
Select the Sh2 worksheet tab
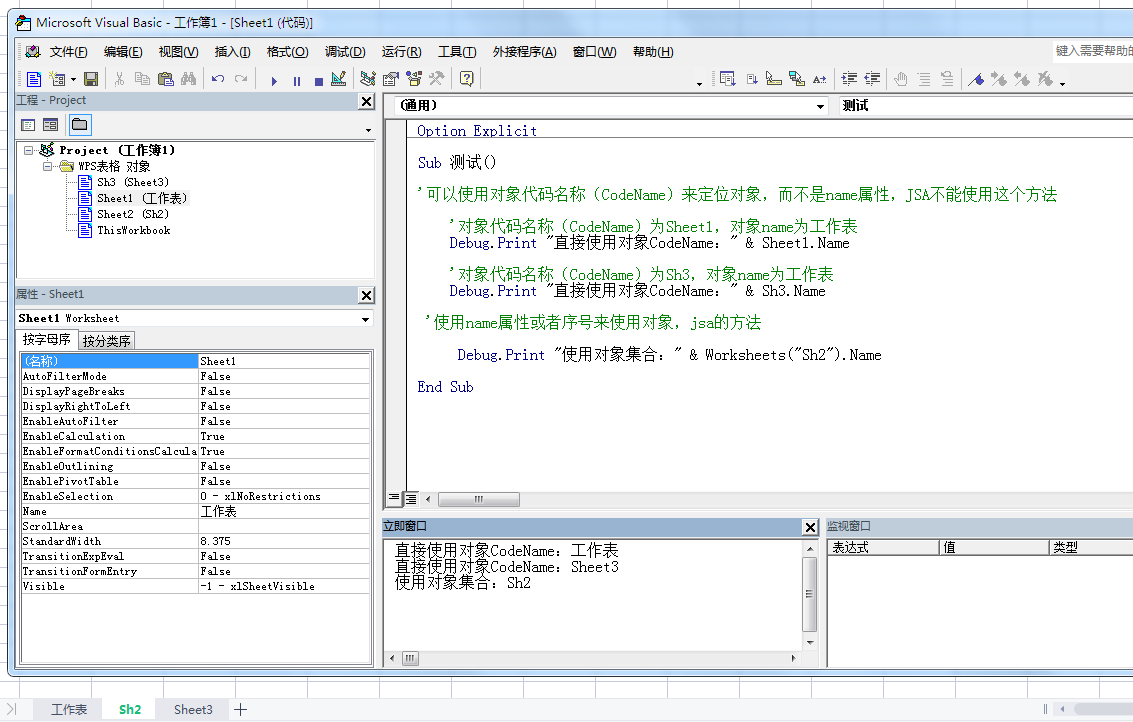point(130,710)
